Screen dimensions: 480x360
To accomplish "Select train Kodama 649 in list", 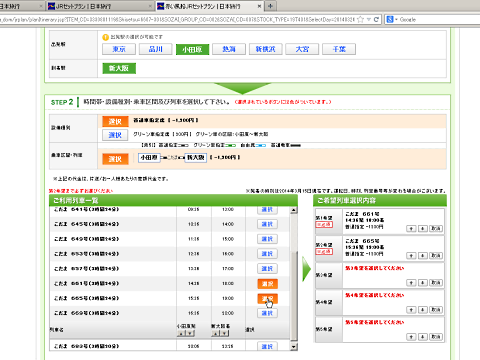I will point(267,239).
